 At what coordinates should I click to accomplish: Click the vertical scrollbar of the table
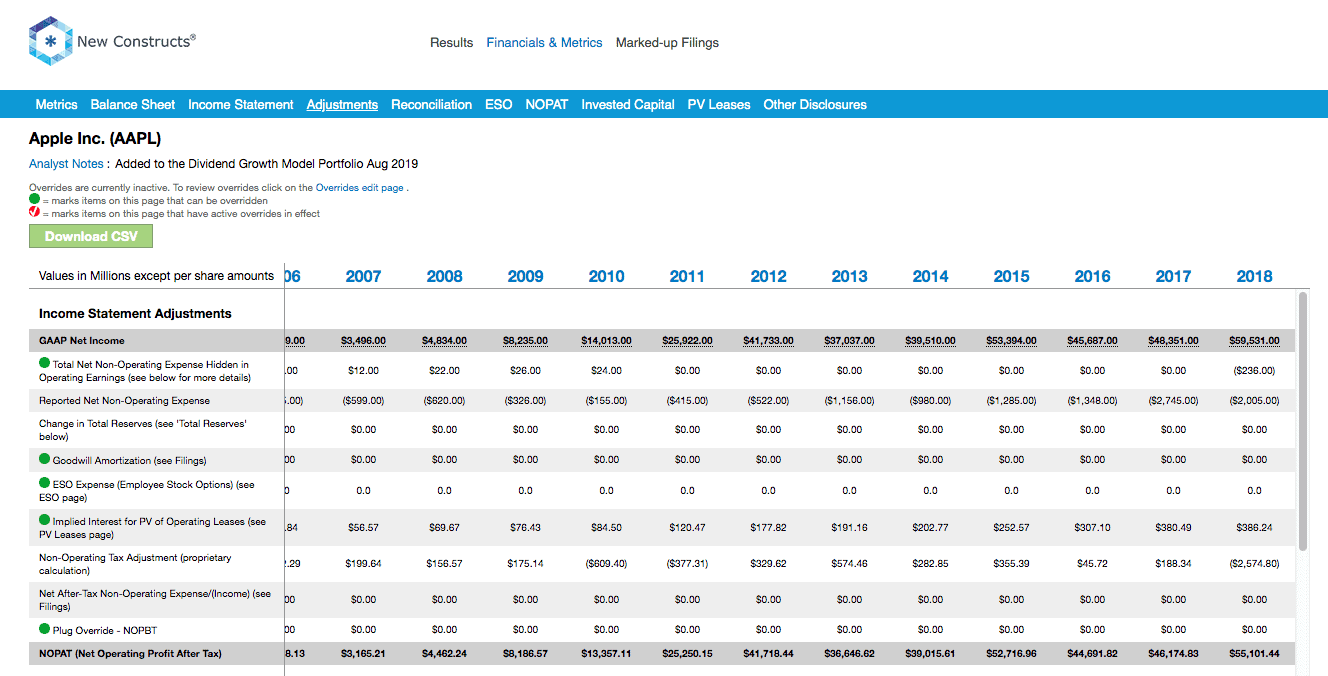(1302, 420)
